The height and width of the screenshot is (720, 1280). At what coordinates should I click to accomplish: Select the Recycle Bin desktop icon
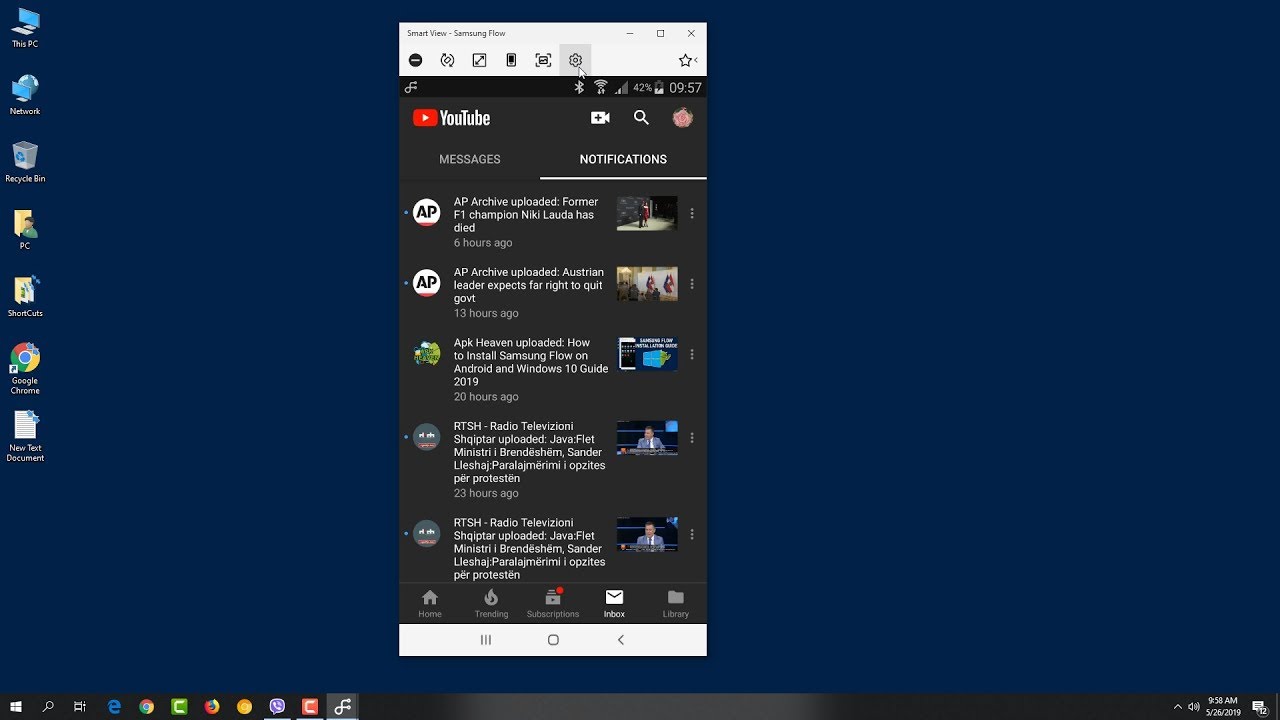[25, 162]
